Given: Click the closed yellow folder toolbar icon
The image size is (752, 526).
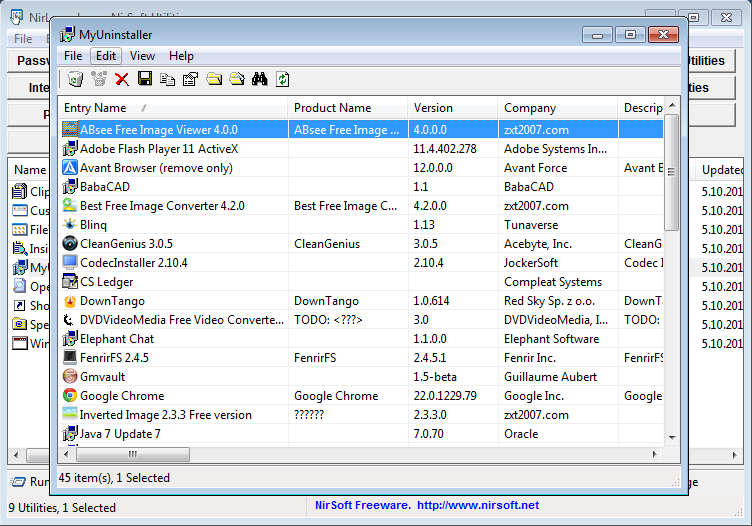Looking at the screenshot, I should [x=214, y=79].
